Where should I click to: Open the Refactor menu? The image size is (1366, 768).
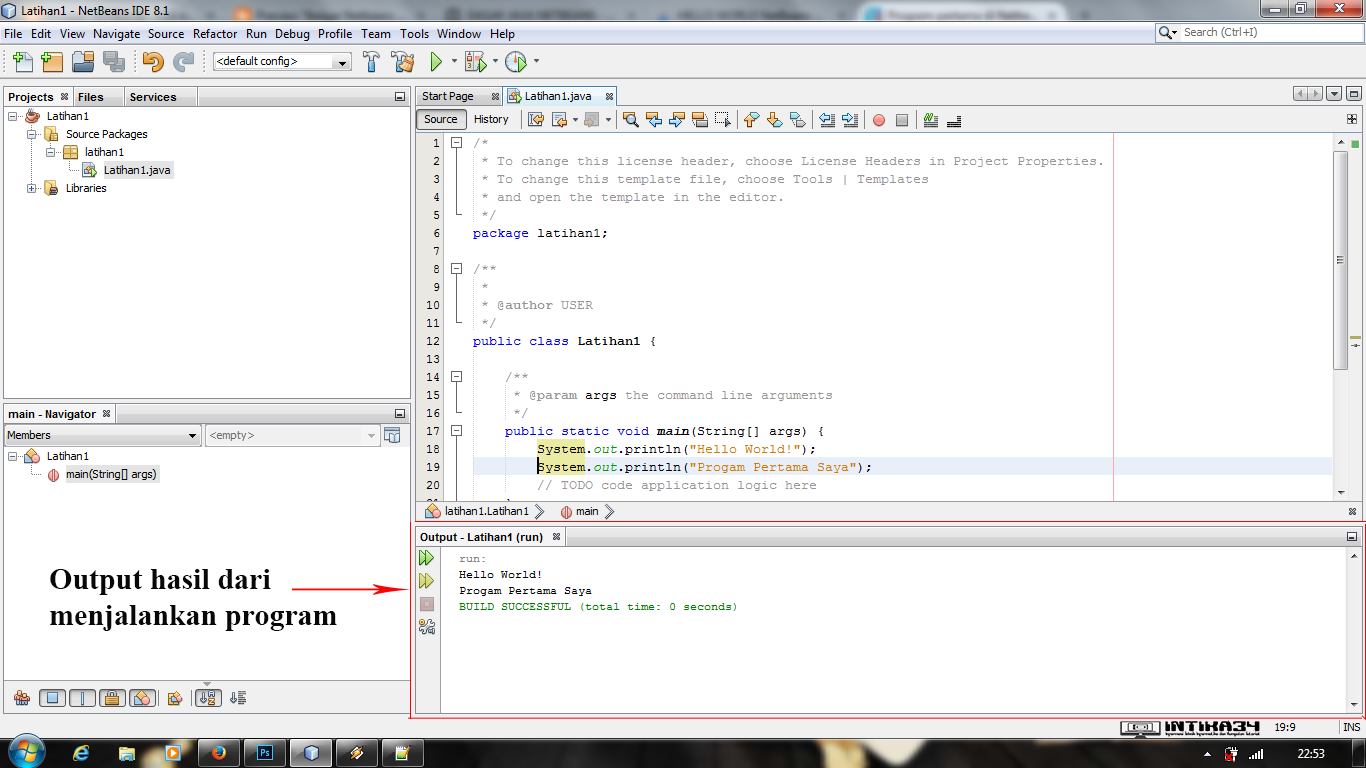[x=215, y=33]
